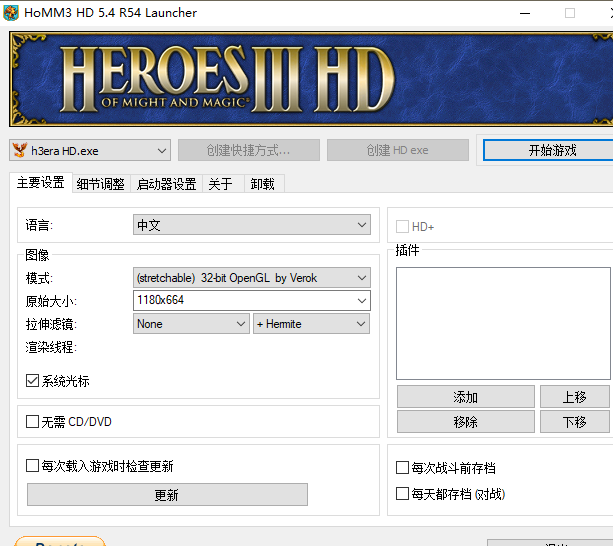
Task: Expand the 语言 dropdown showing 中文
Action: coord(252,225)
